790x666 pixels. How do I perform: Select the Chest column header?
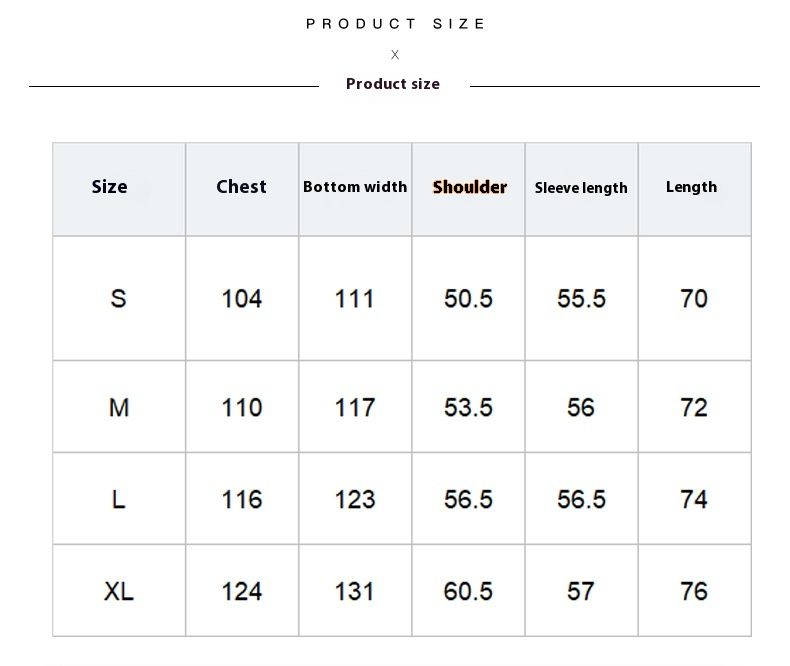241,187
